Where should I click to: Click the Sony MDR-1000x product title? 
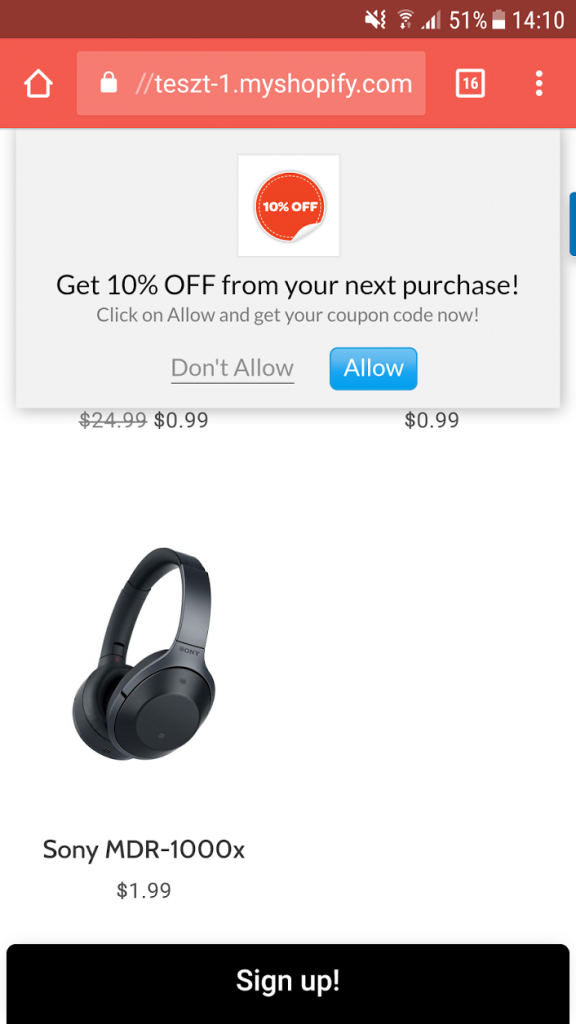[144, 850]
